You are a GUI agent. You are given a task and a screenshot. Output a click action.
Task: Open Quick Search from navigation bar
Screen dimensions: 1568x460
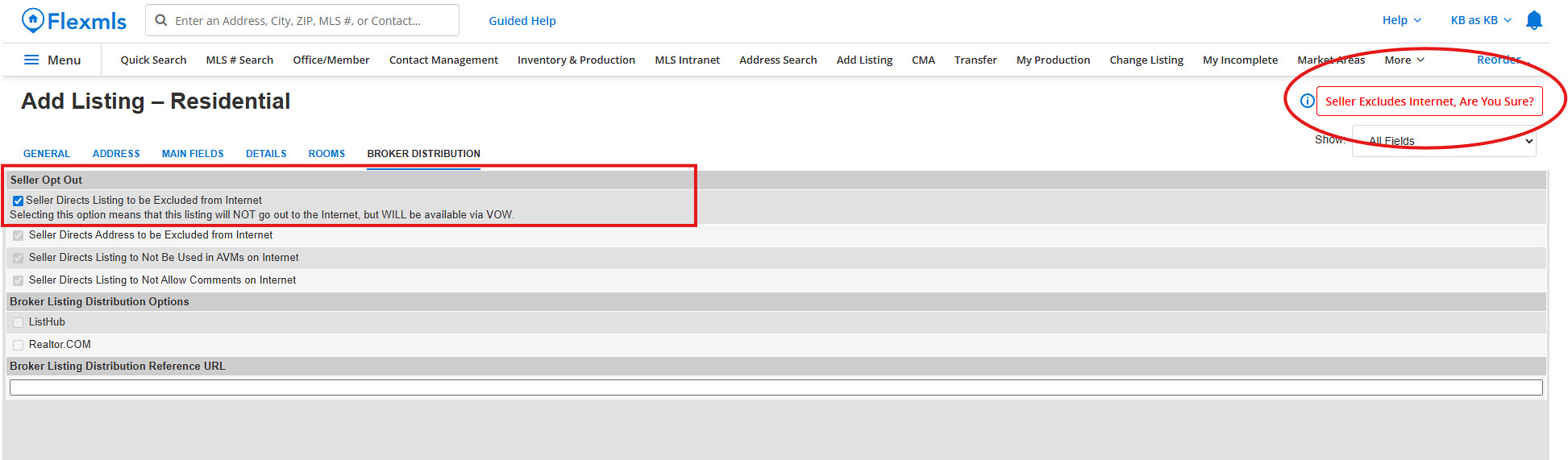153,60
